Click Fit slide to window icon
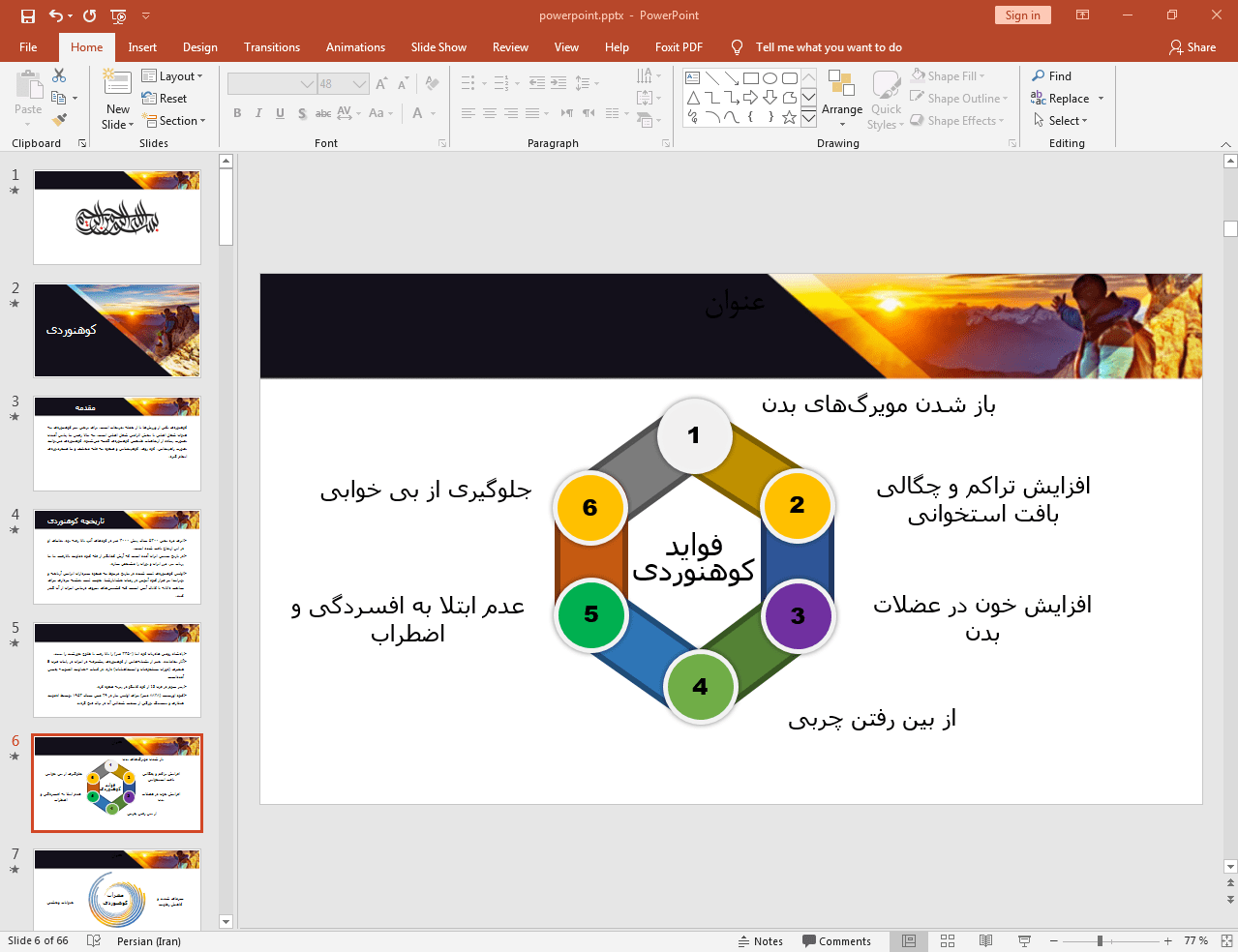1238x952 pixels. pyautogui.click(x=1226, y=940)
